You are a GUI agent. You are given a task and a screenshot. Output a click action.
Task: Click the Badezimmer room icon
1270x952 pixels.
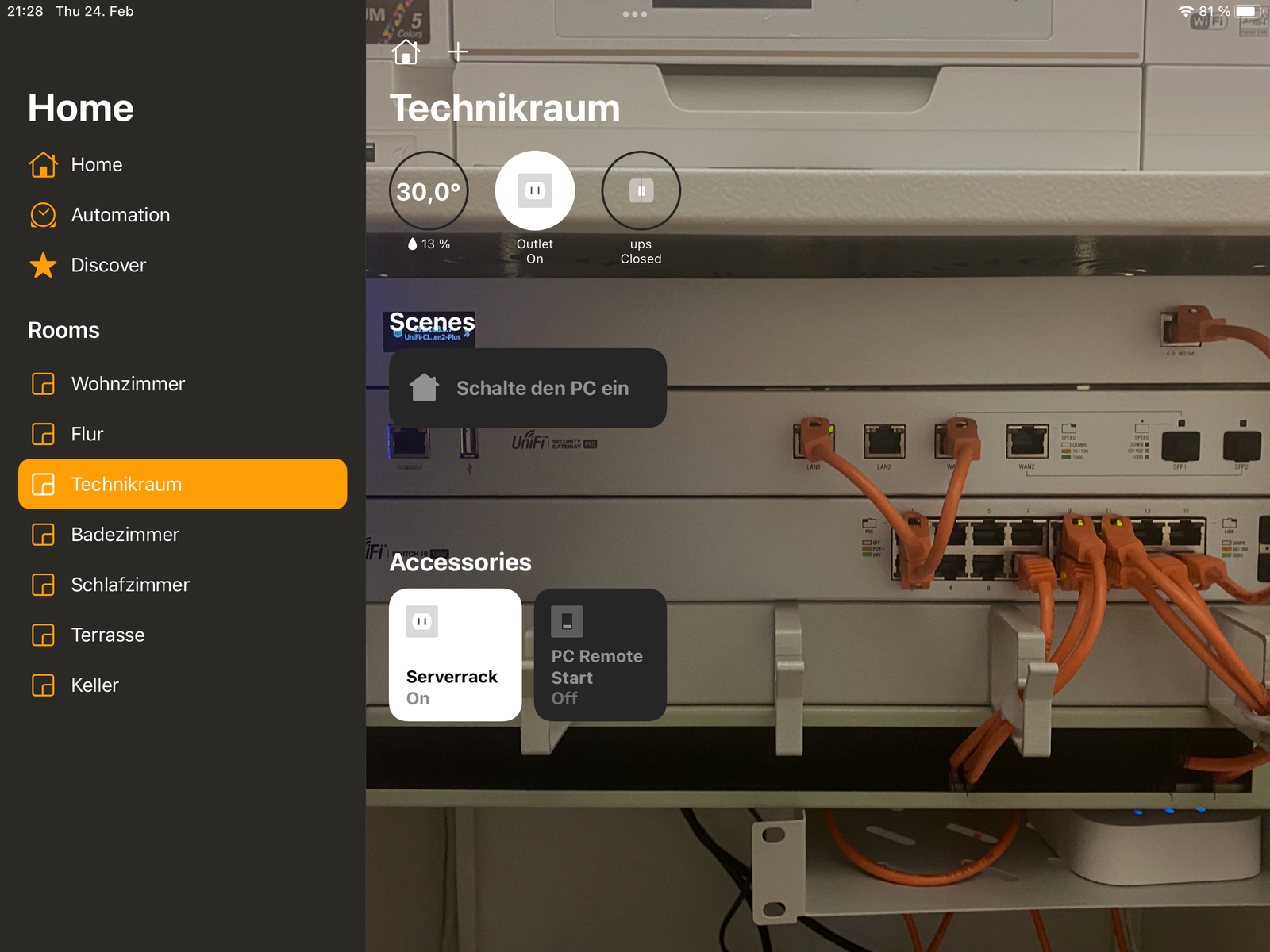coord(43,535)
